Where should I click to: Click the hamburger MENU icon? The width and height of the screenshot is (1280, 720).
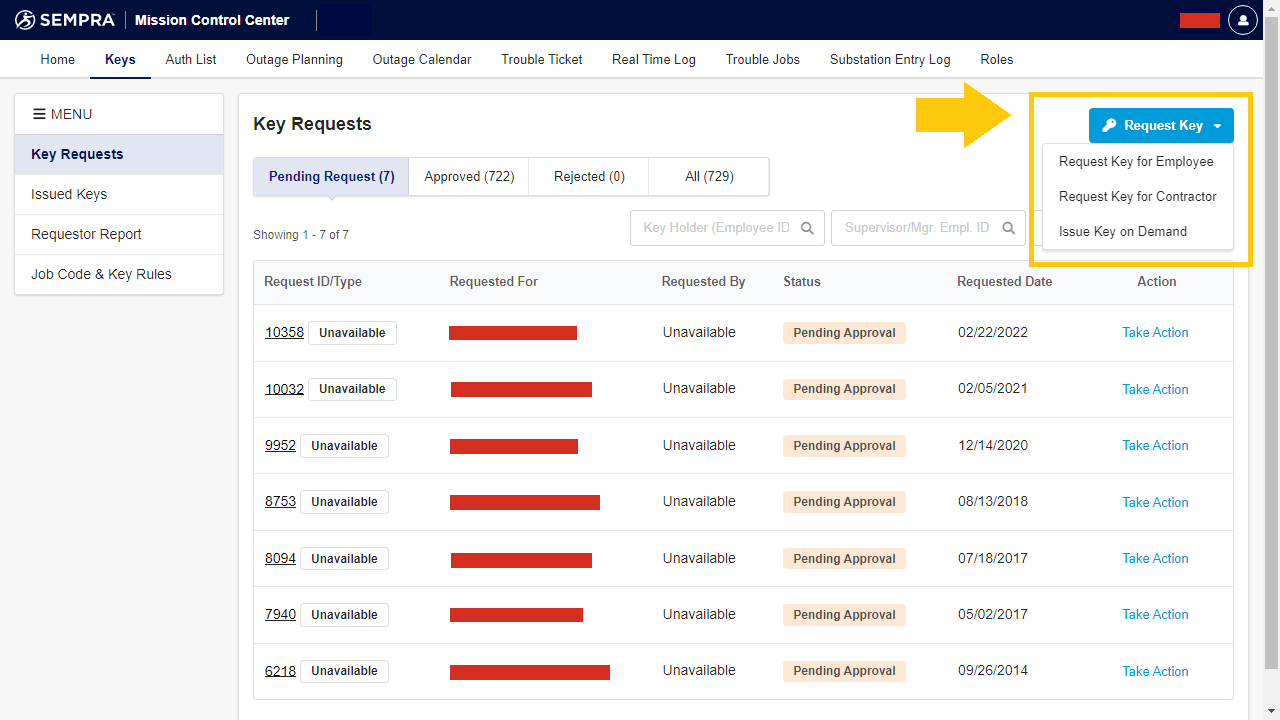(39, 114)
